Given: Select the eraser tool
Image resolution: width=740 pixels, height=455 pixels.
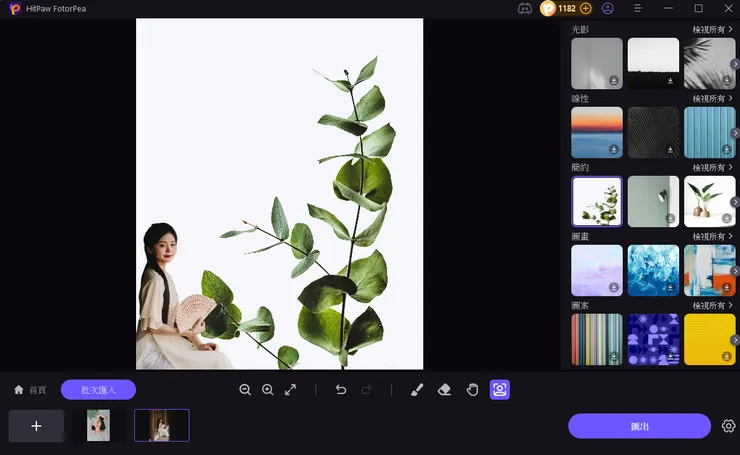Looking at the screenshot, I should 444,390.
